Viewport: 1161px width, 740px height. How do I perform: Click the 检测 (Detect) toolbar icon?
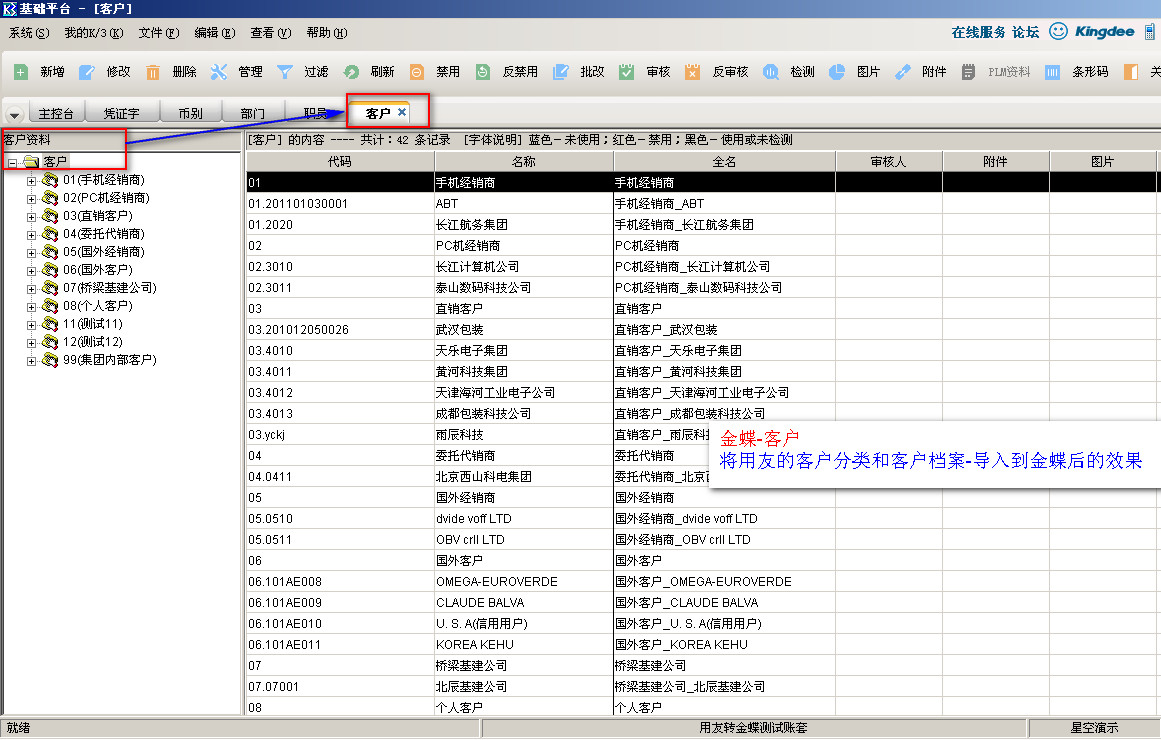click(771, 72)
